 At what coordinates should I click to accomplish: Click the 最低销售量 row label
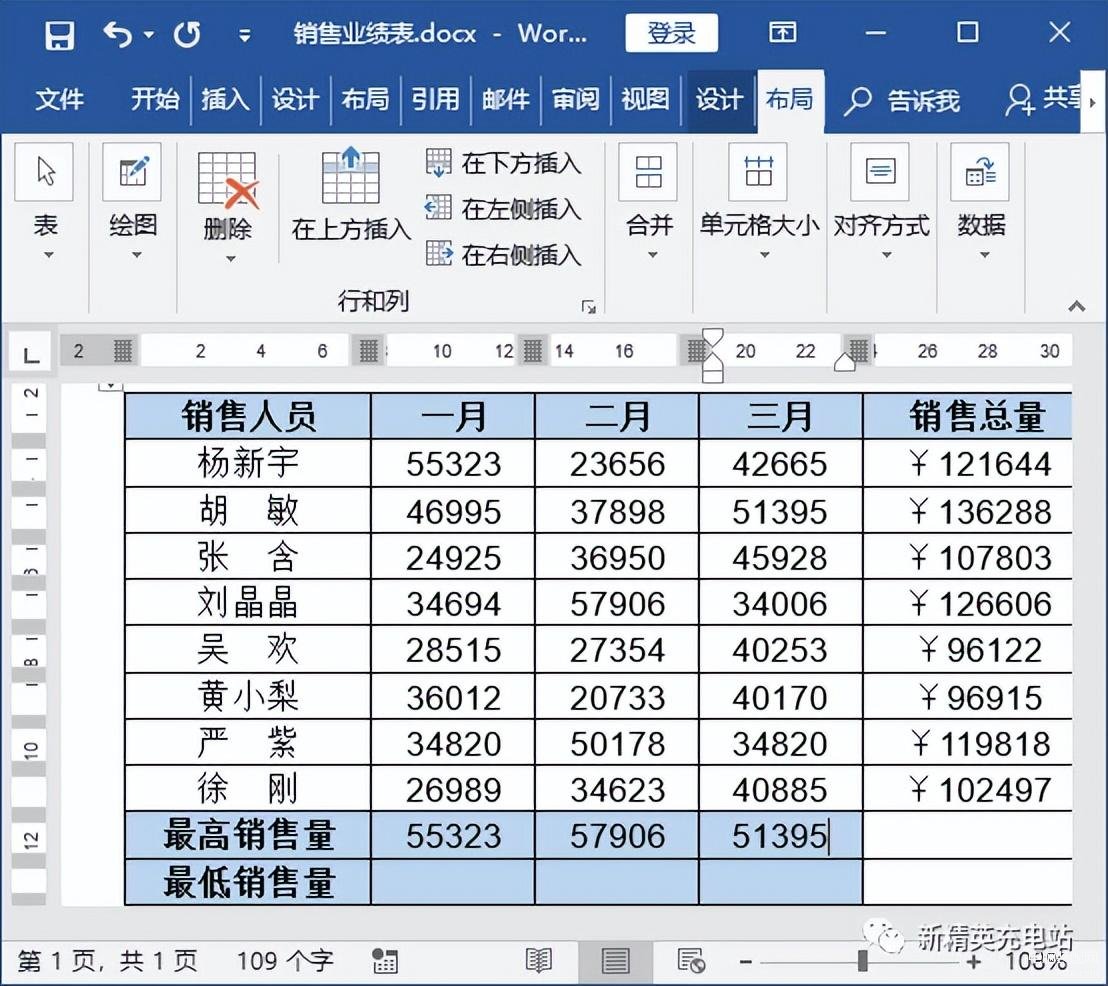coord(248,883)
